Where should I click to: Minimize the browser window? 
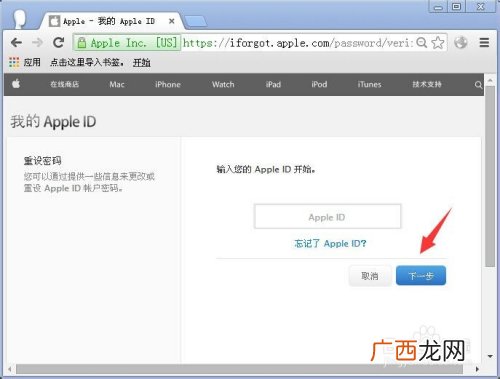pos(439,7)
